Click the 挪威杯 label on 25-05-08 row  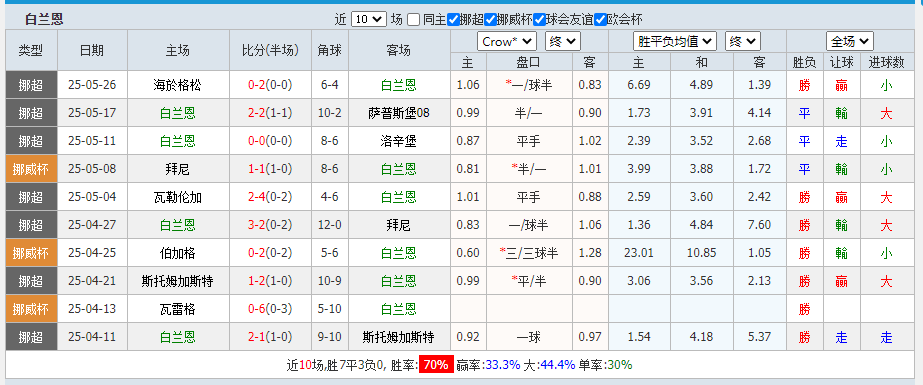[x=31, y=170]
